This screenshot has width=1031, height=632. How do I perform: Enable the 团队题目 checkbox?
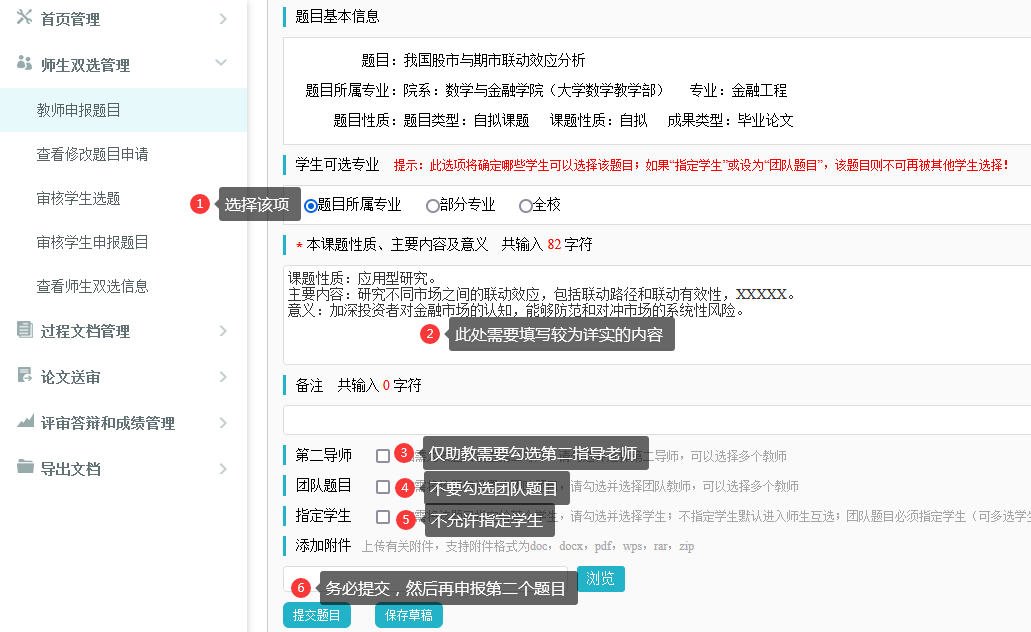click(383, 487)
